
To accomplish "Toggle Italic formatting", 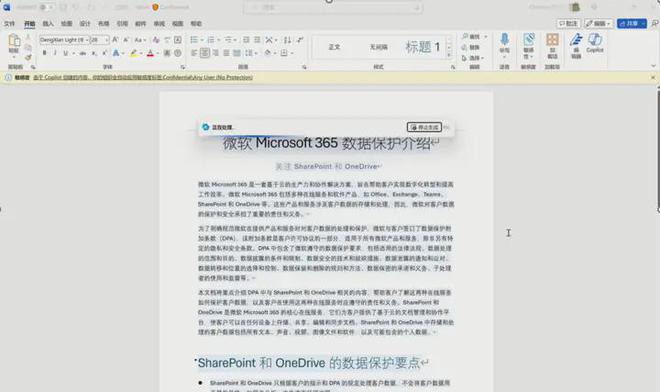I will [x=55, y=53].
